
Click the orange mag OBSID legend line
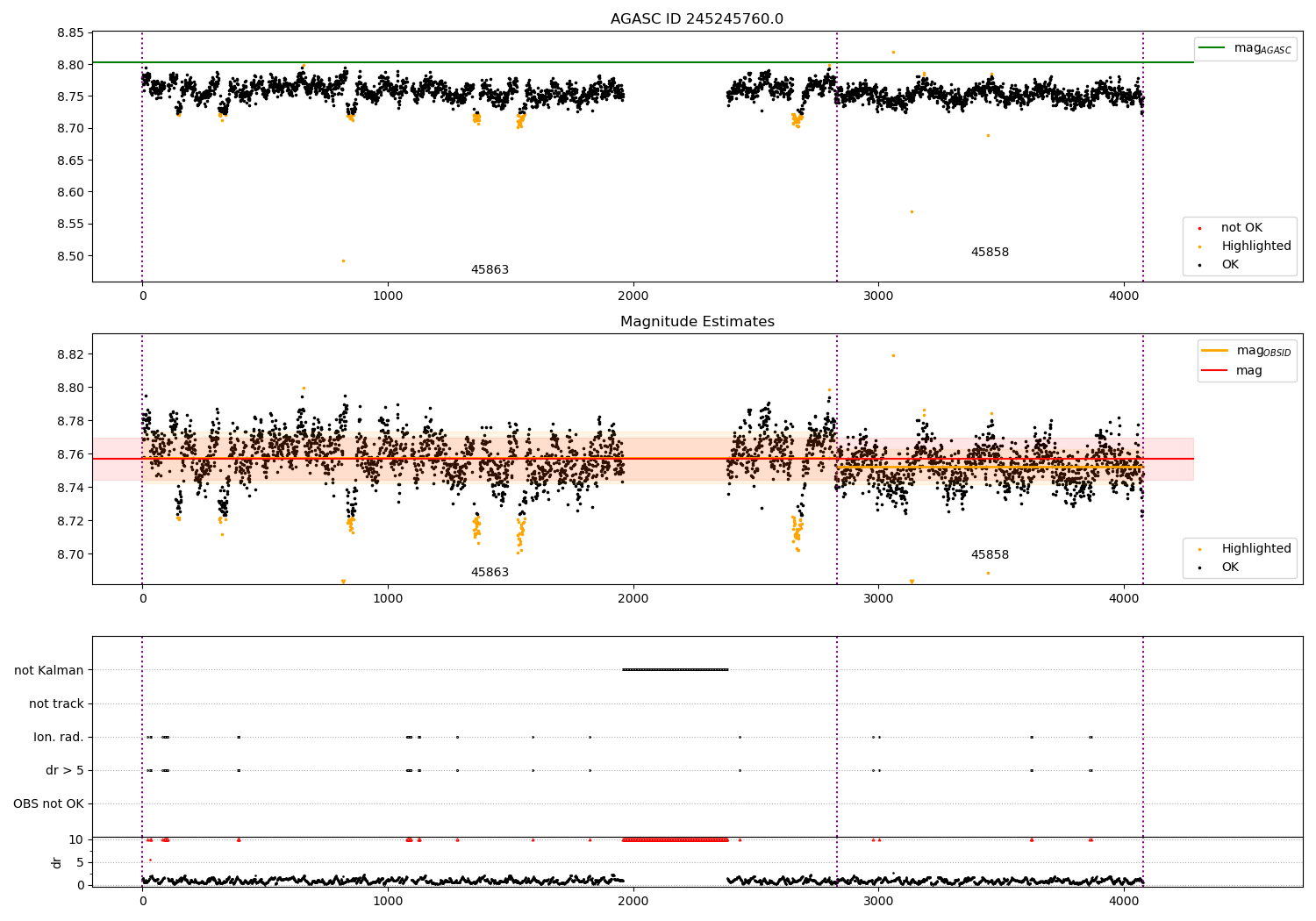click(1215, 351)
